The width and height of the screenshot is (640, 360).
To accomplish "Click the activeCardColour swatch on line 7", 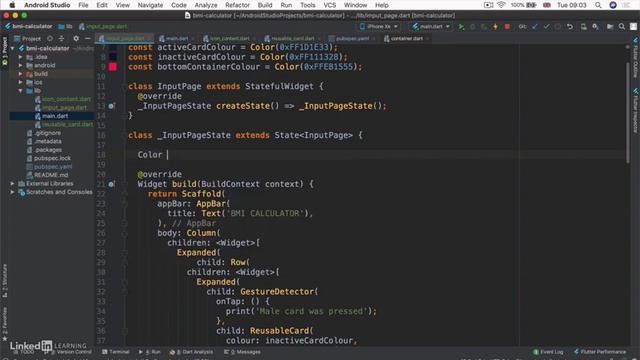I will [113, 47].
